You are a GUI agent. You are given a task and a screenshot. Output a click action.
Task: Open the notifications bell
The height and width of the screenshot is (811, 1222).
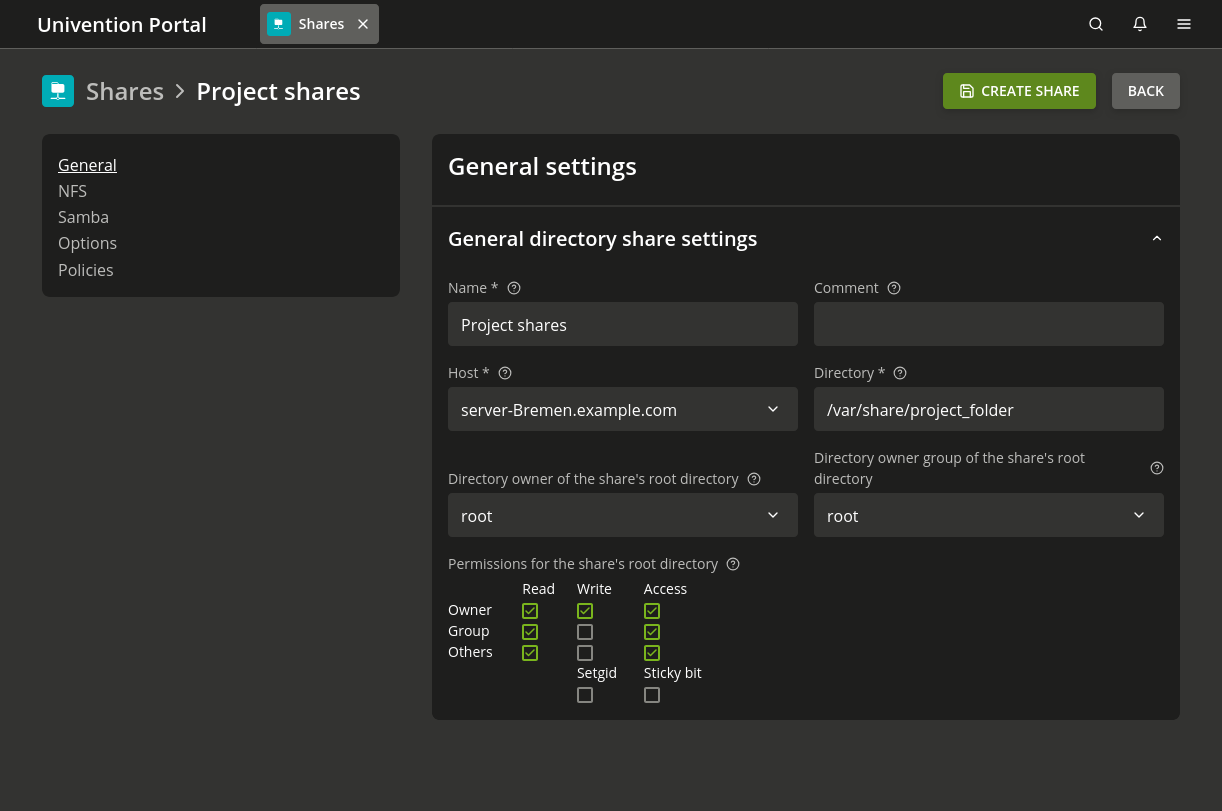1140,24
